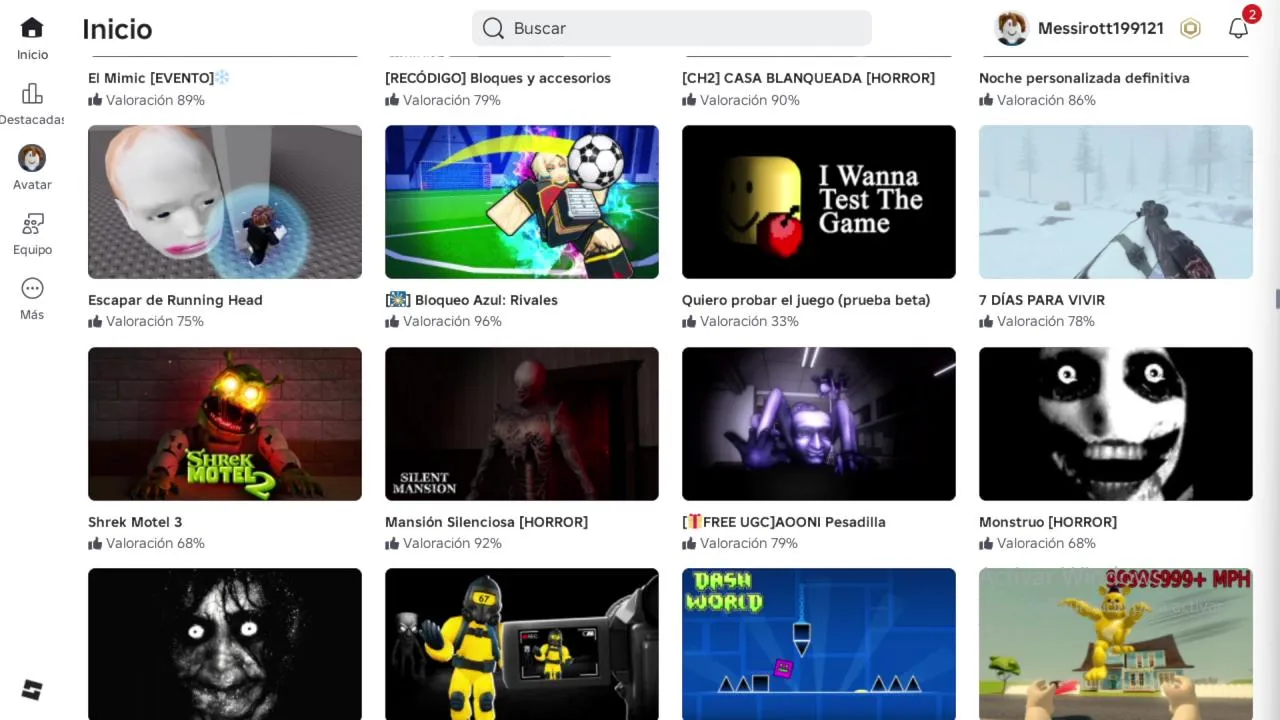This screenshot has height=720, width=1280.
Task: Click the Robux coin icon
Action: [x=1190, y=28]
